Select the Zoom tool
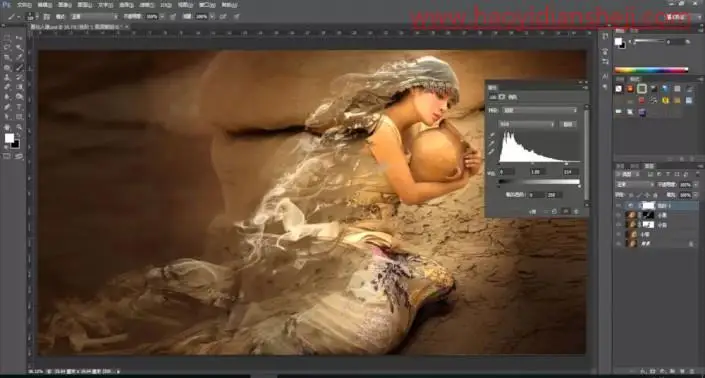This screenshot has height=378, width=705. (19, 127)
